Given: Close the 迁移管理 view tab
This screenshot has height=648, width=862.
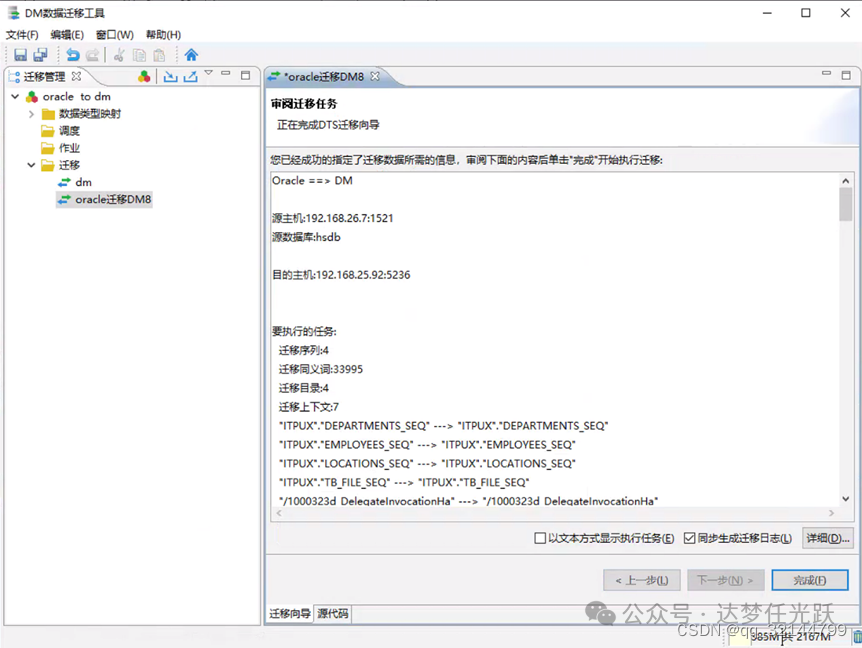Looking at the screenshot, I should [x=76, y=76].
